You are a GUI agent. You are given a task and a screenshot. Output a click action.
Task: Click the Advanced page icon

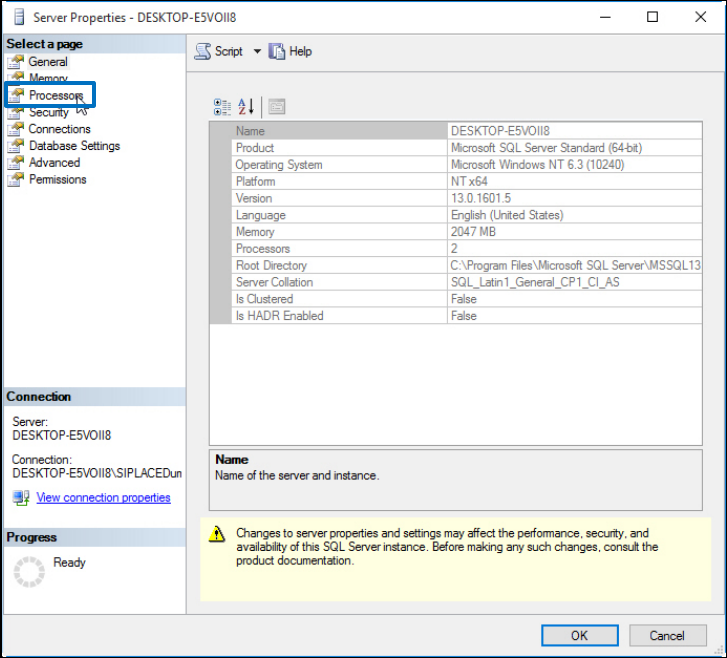[16, 162]
